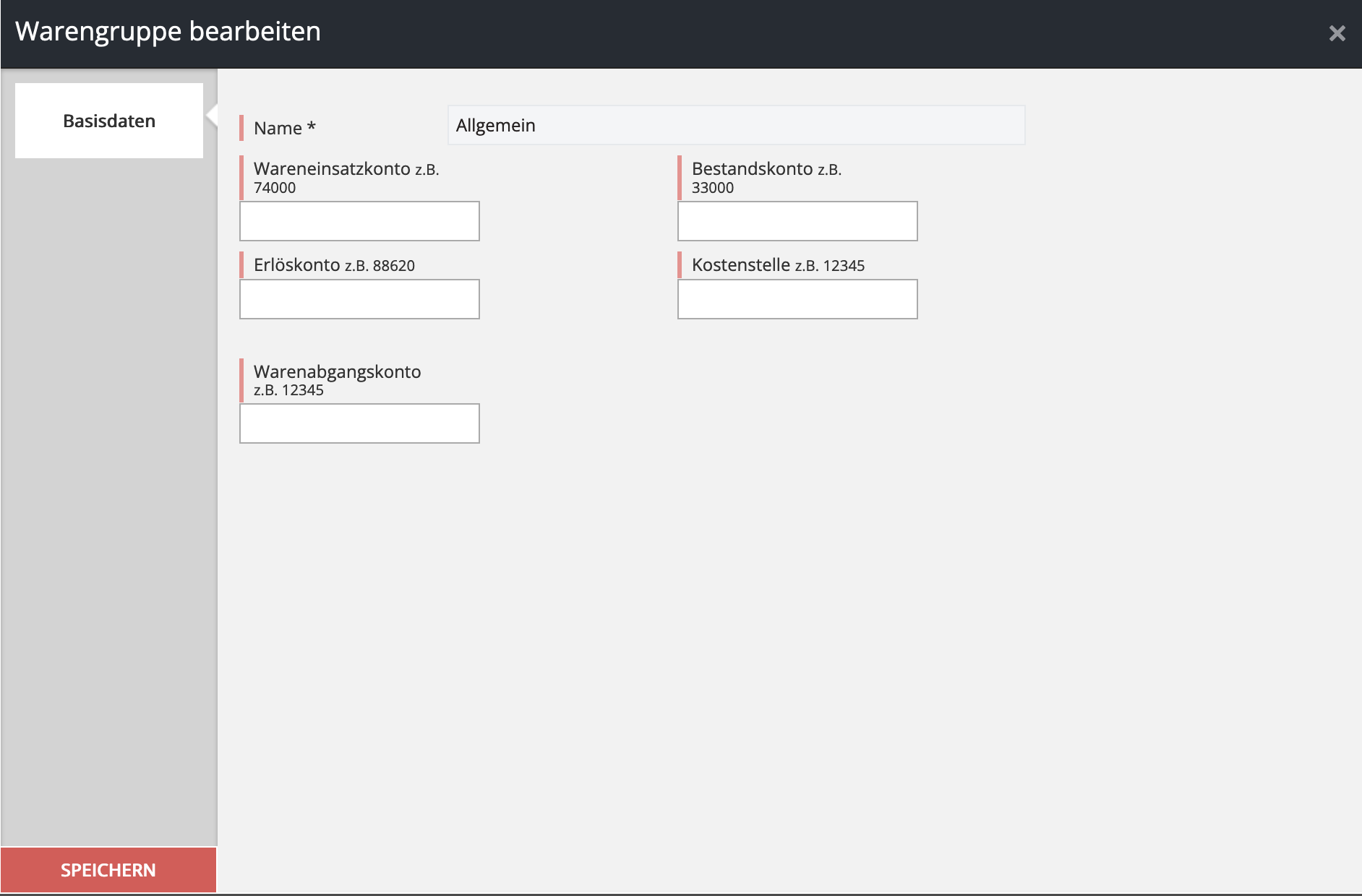1362x896 pixels.
Task: Click the Name label
Action: [282, 128]
